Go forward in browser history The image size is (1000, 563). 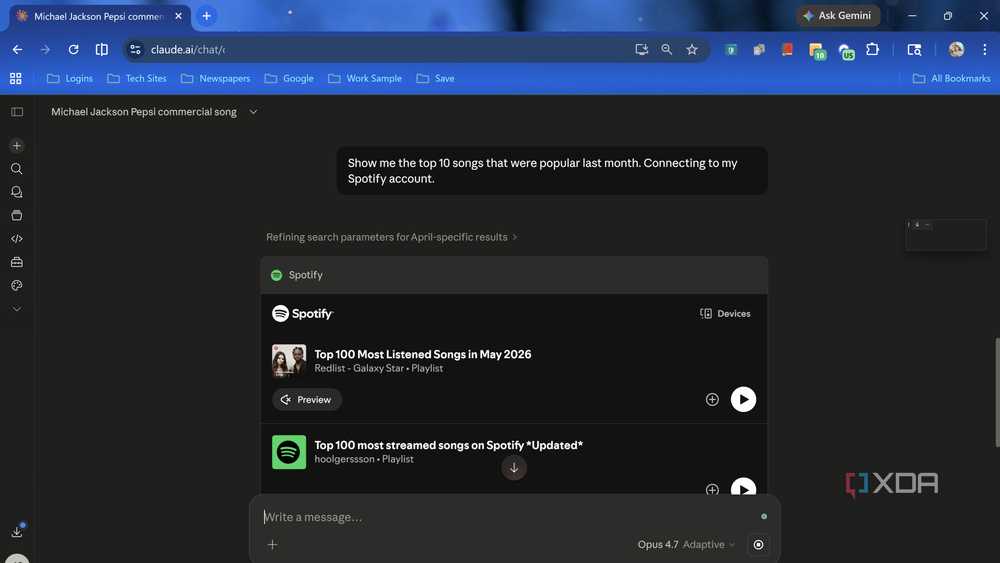pyautogui.click(x=45, y=49)
